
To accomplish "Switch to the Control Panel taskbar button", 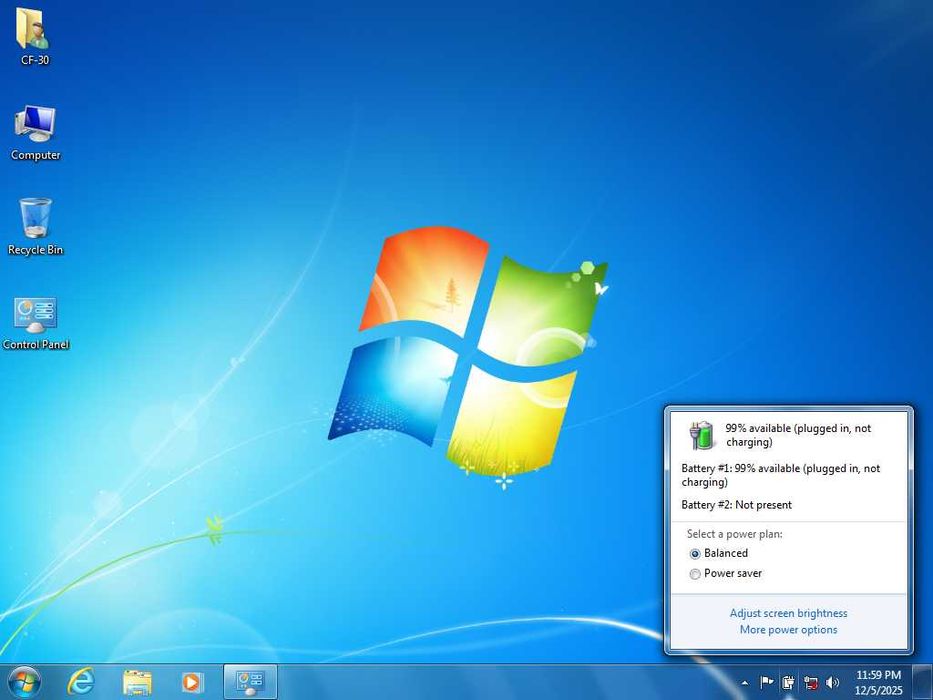I will 250,682.
